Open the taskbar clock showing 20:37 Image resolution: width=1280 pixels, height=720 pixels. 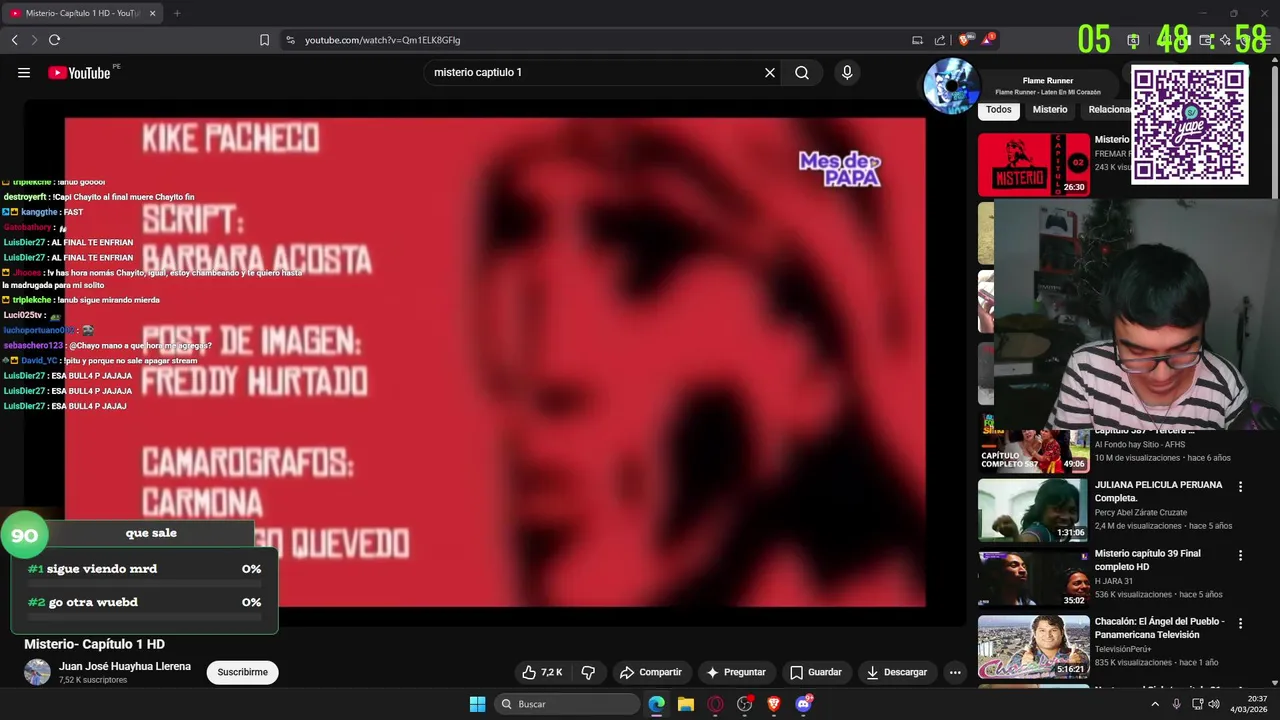tap(1249, 704)
